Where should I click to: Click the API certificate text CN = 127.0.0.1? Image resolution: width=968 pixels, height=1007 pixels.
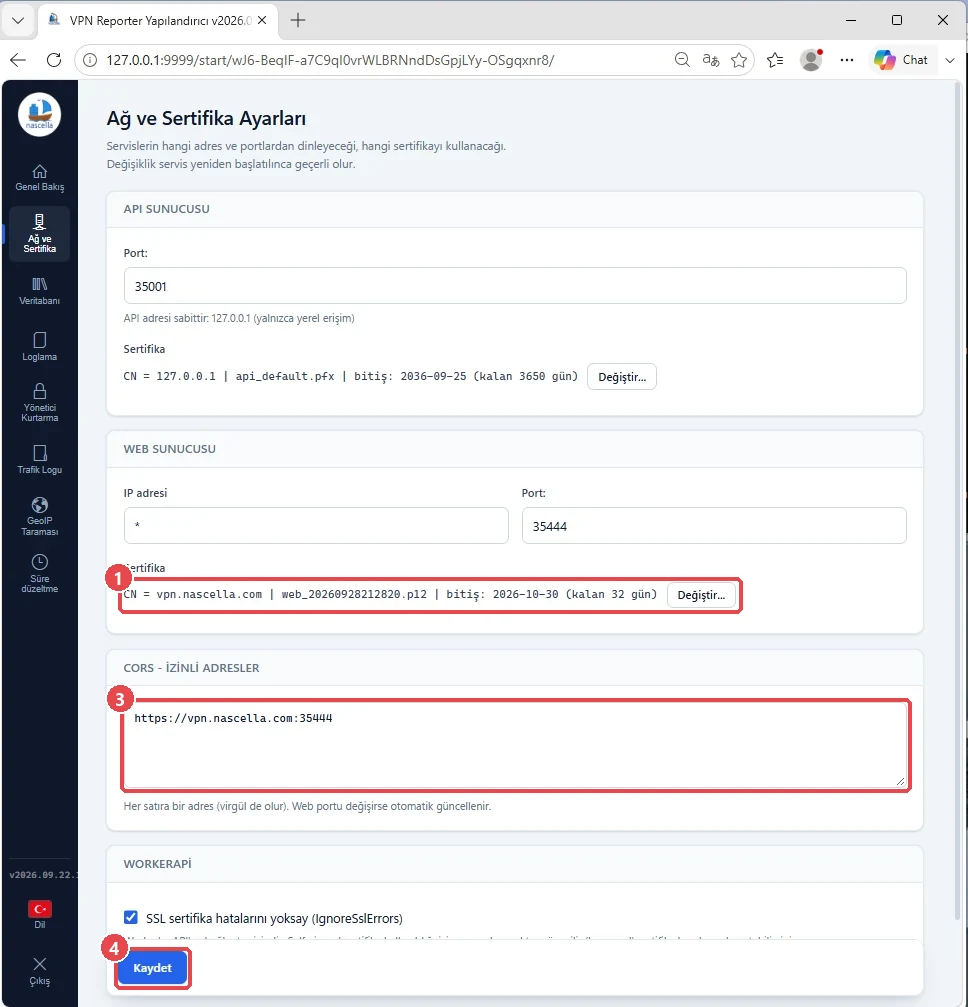[x=170, y=376]
